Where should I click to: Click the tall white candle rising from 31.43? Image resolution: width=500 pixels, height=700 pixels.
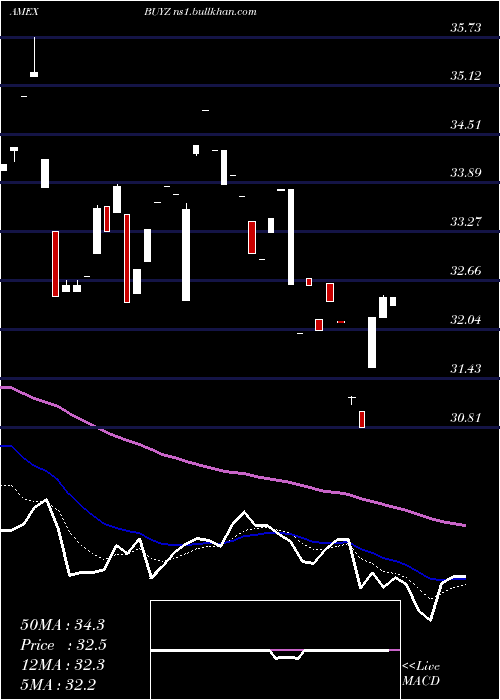372,342
